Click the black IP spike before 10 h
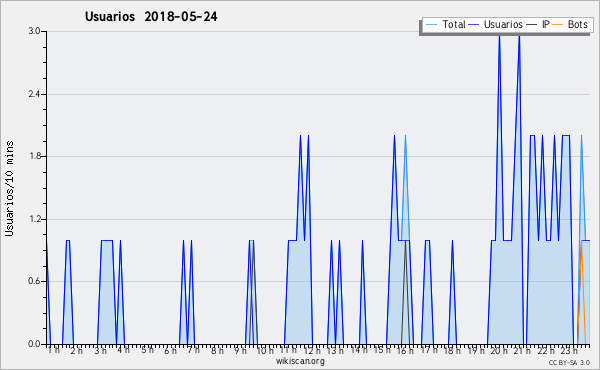Image resolution: width=600 pixels, height=370 pixels. pyautogui.click(x=253, y=292)
